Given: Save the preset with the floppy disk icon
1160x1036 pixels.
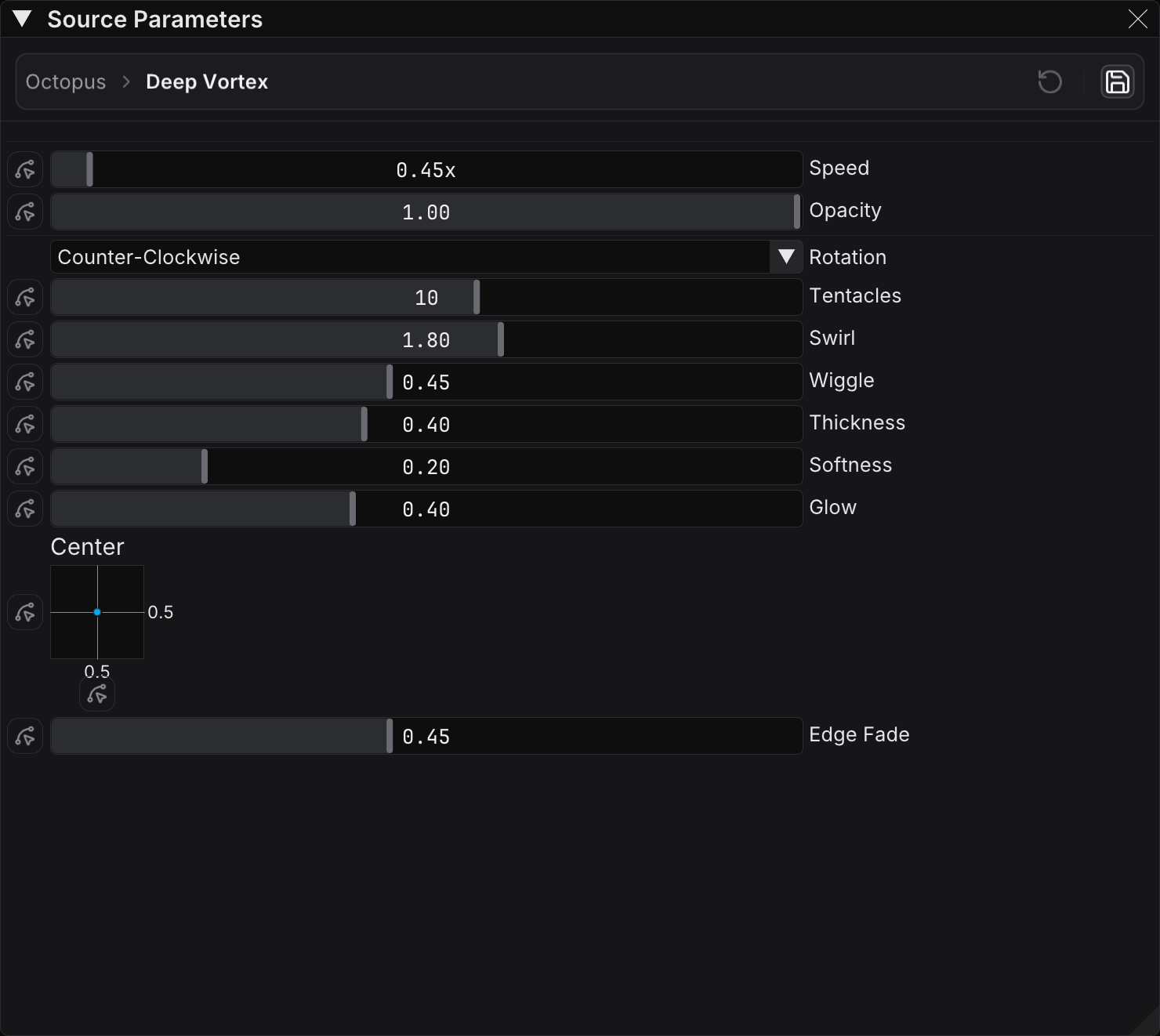Looking at the screenshot, I should tap(1118, 82).
